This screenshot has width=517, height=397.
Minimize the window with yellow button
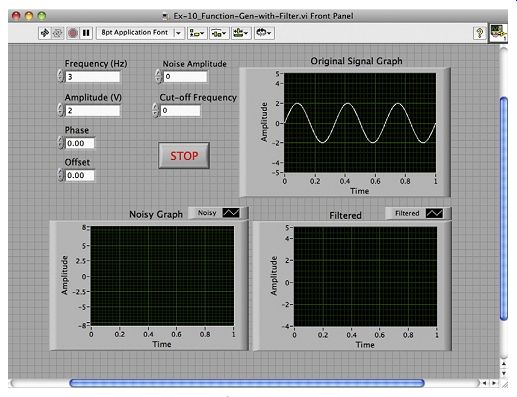pyautogui.click(x=29, y=16)
